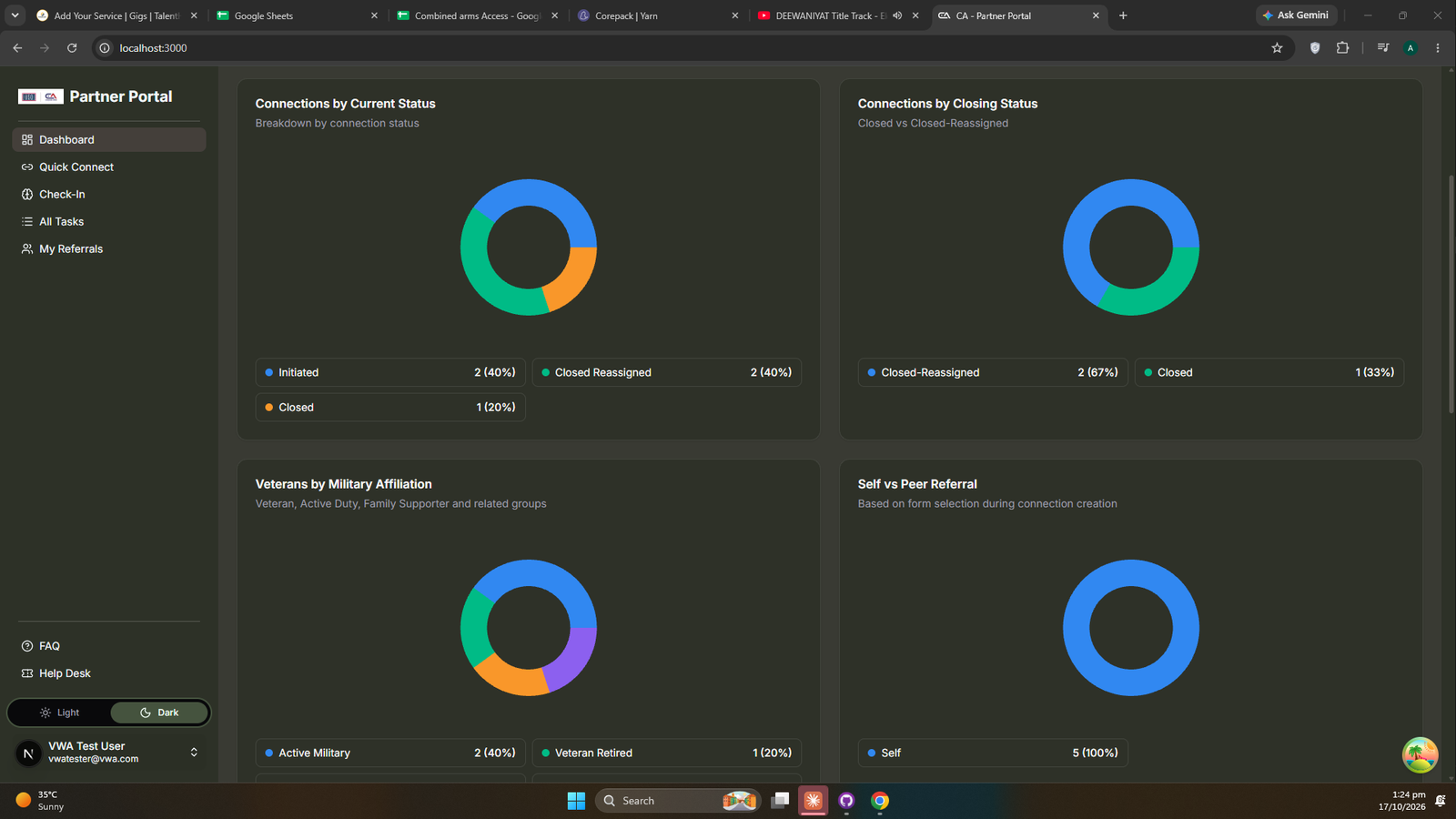Select the Closed-Reassigned 2 (67%) legend entry

(993, 372)
